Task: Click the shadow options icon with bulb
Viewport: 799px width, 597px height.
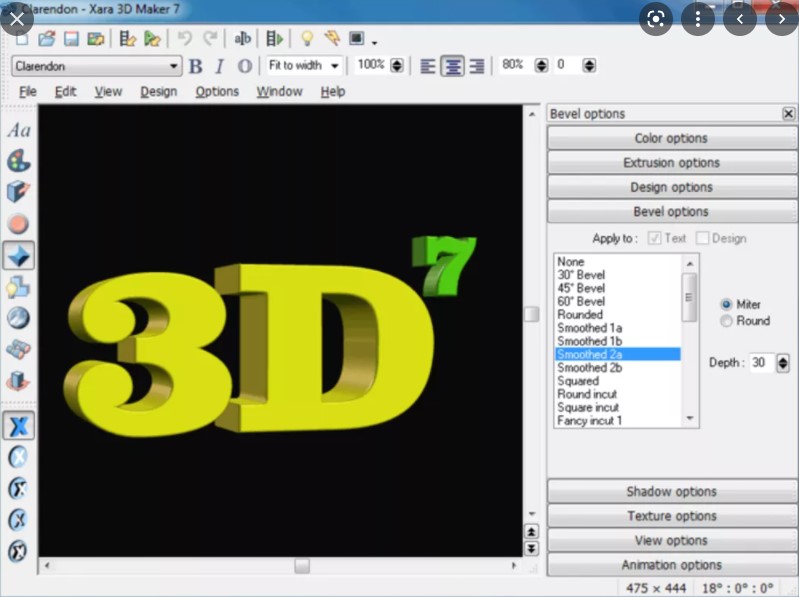Action: tap(19, 287)
